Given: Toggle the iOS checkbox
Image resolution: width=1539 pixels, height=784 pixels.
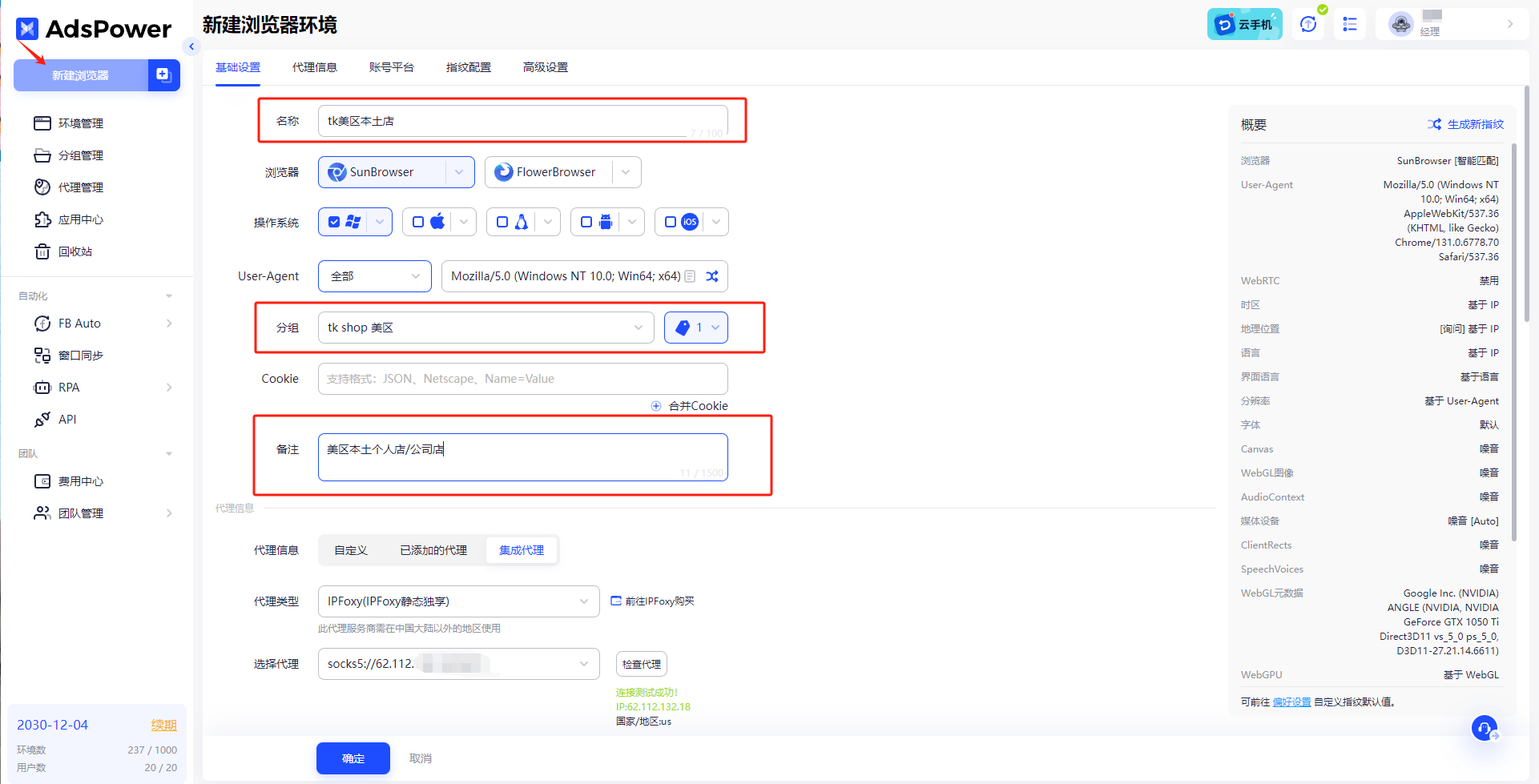Looking at the screenshot, I should (x=671, y=222).
